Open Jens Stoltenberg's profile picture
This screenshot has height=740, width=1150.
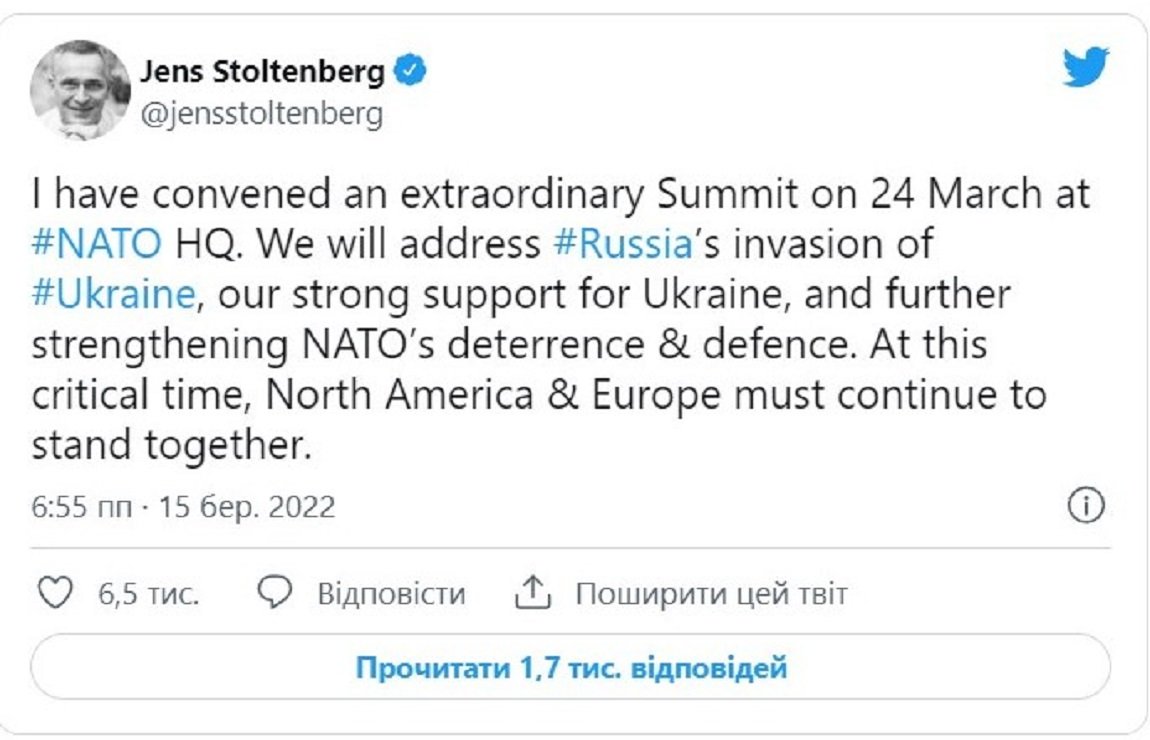[81, 90]
